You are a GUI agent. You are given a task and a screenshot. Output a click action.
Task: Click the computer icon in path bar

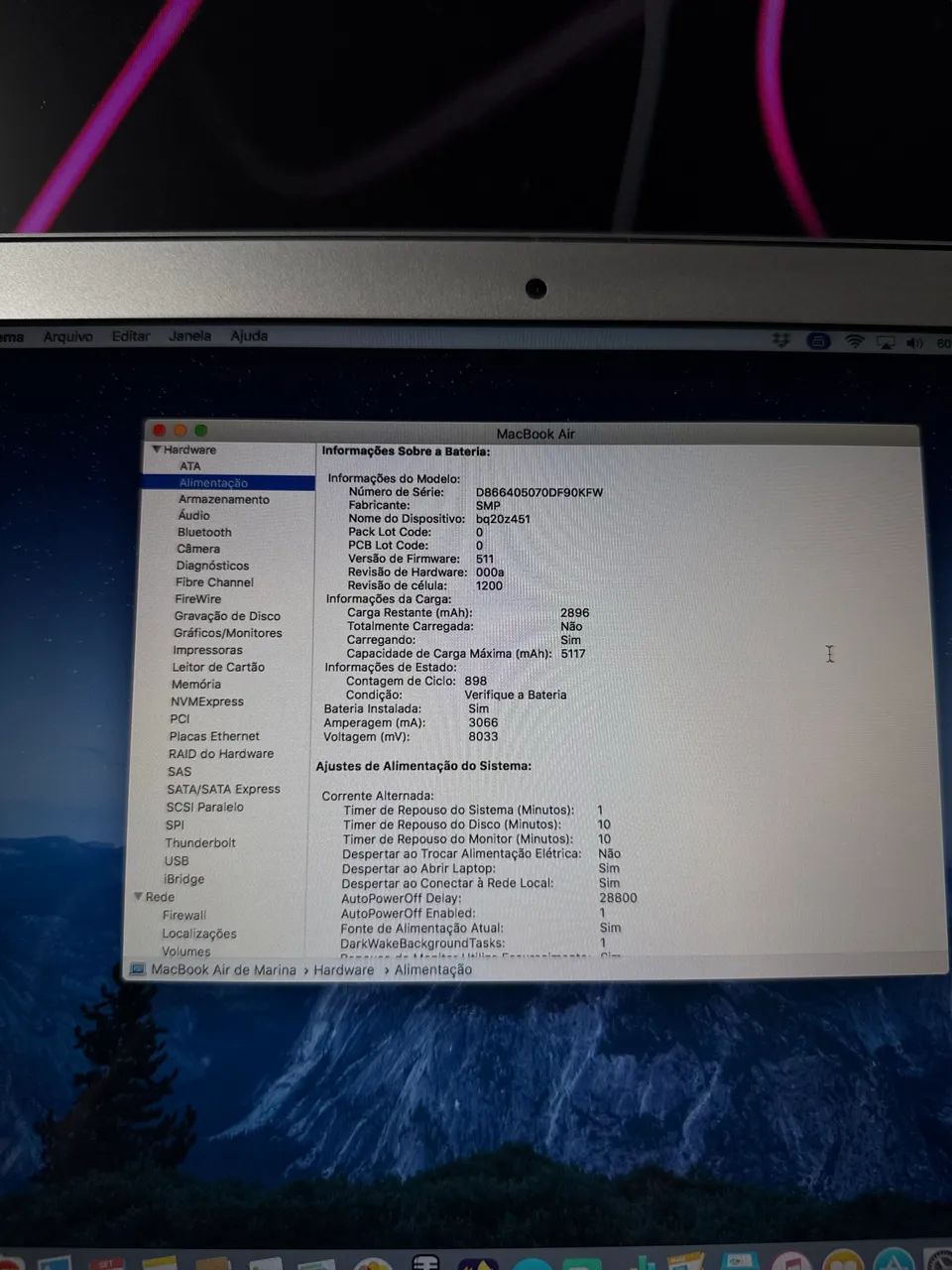click(137, 969)
